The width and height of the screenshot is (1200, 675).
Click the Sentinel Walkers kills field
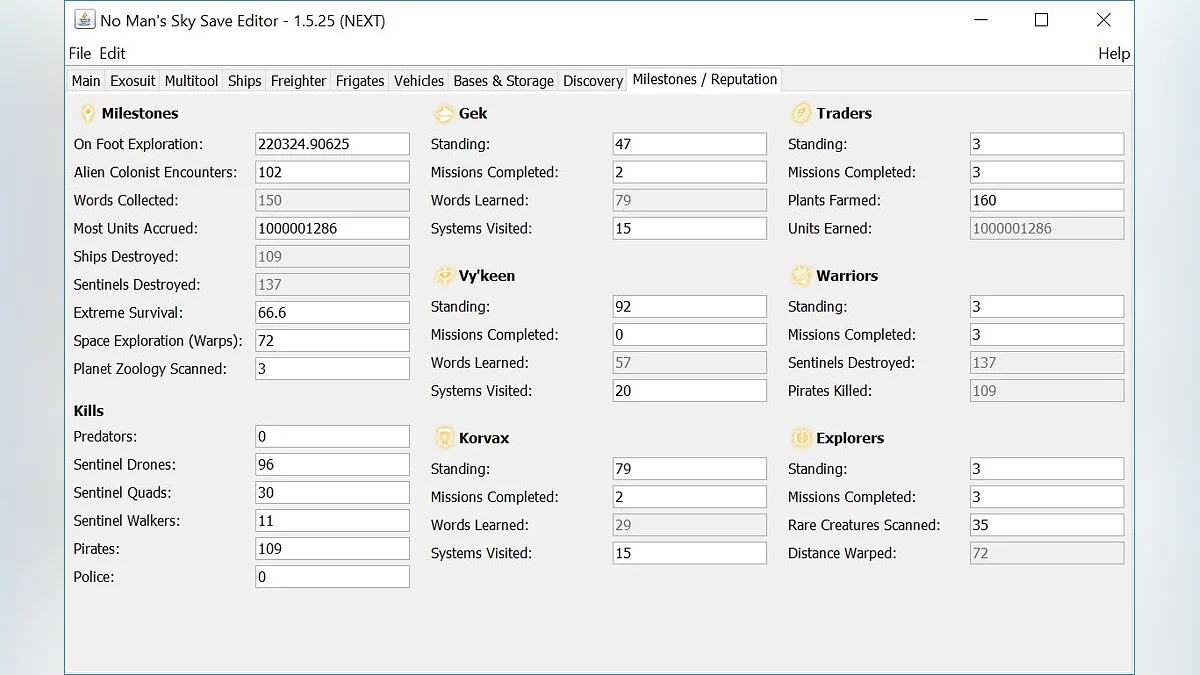(332, 521)
